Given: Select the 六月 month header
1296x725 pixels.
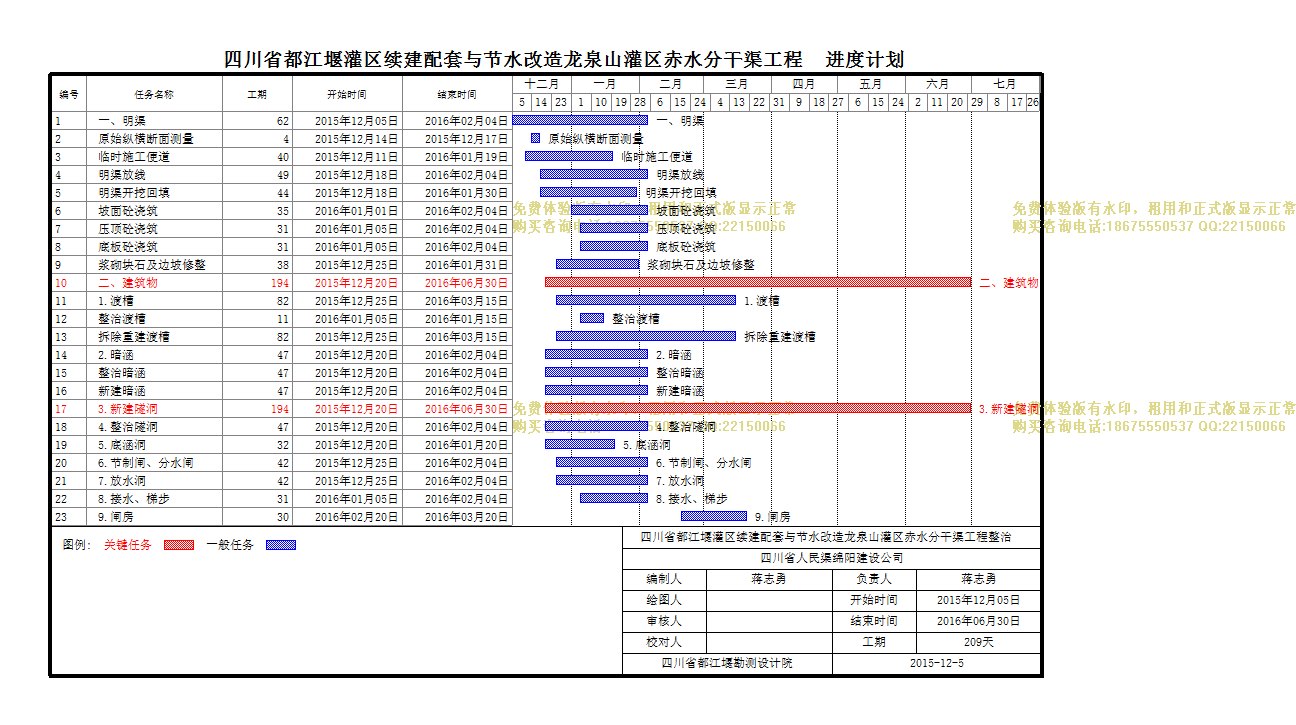Looking at the screenshot, I should [x=938, y=84].
